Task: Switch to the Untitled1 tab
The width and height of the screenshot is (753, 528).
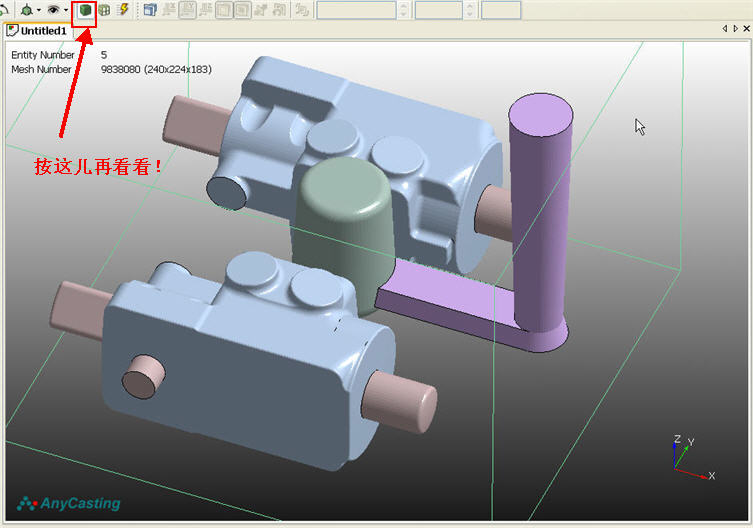Action: tap(37, 31)
